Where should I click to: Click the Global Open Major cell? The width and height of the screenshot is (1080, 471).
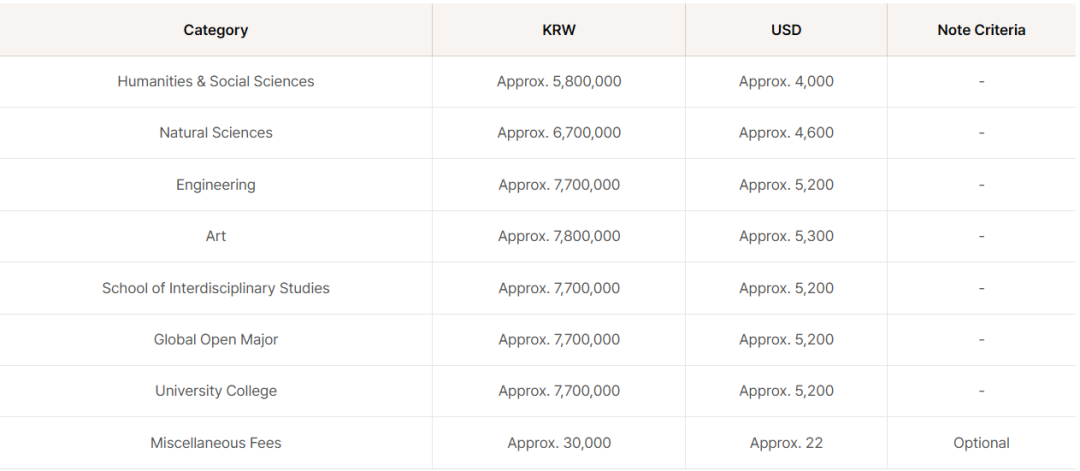216,339
